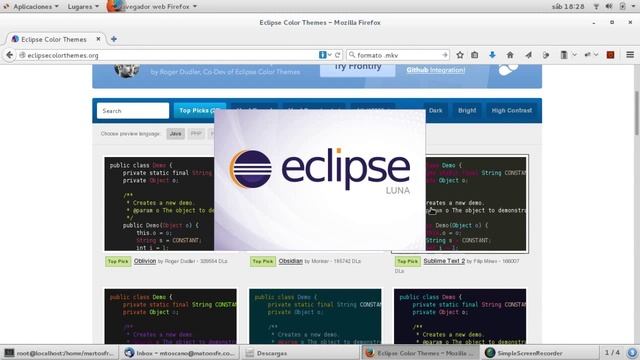This screenshot has width=640, height=360.
Task: Open the bookmarks list clipboard icon
Action: (x=475, y=55)
